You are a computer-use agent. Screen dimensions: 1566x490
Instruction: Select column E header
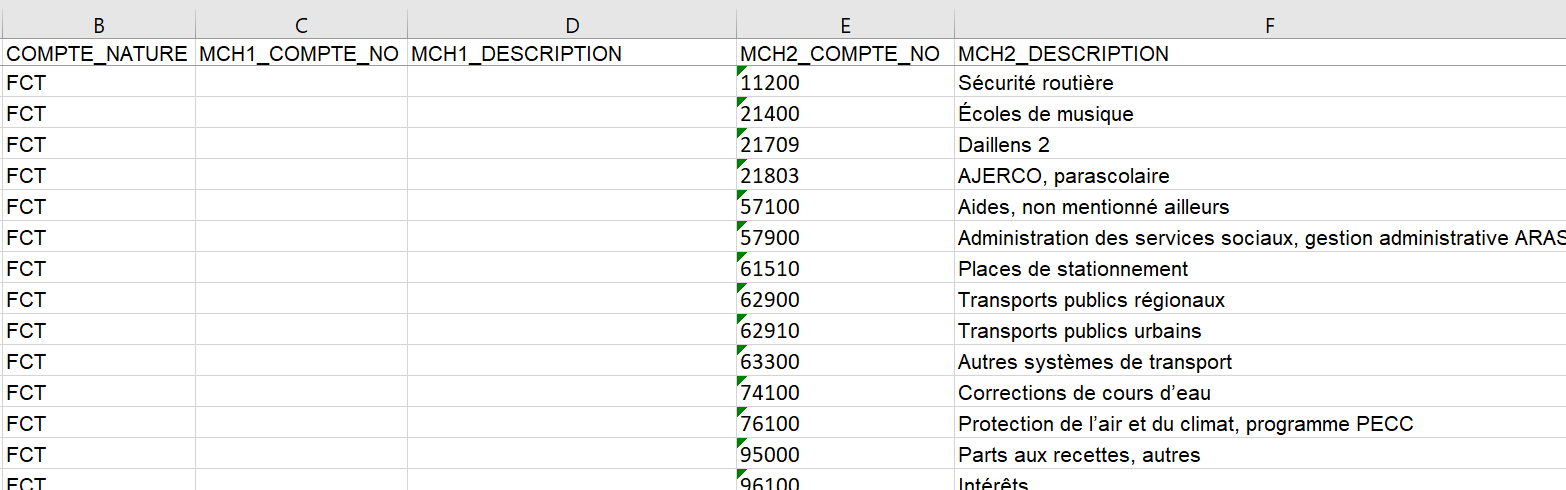[x=845, y=25]
